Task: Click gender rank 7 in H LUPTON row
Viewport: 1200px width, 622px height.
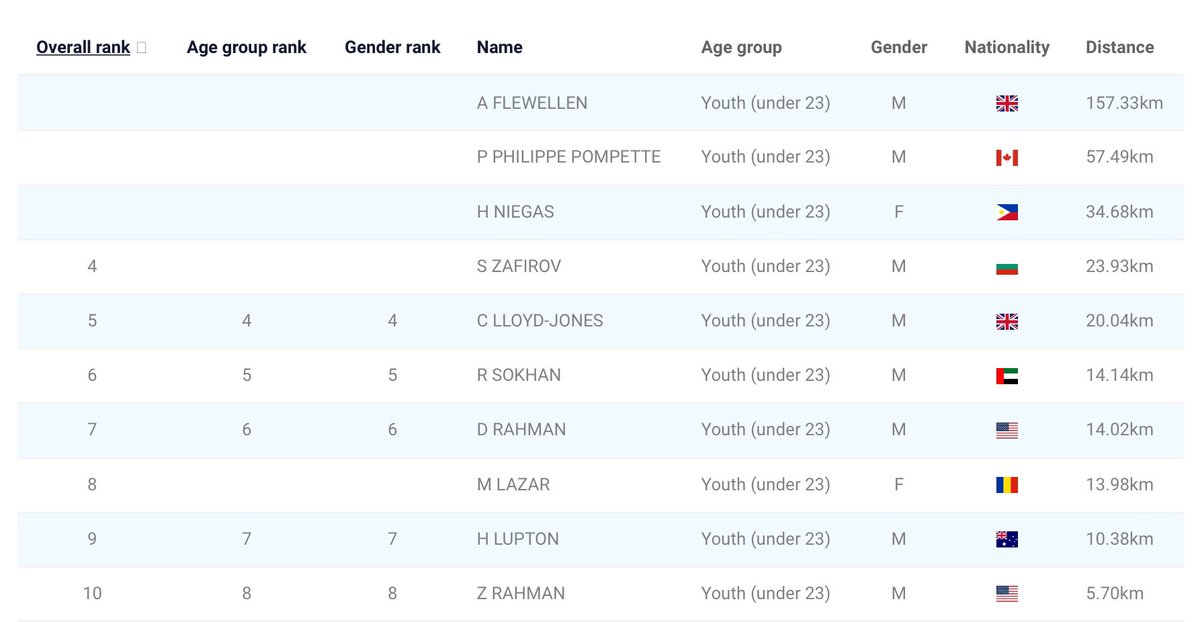Action: [x=392, y=538]
